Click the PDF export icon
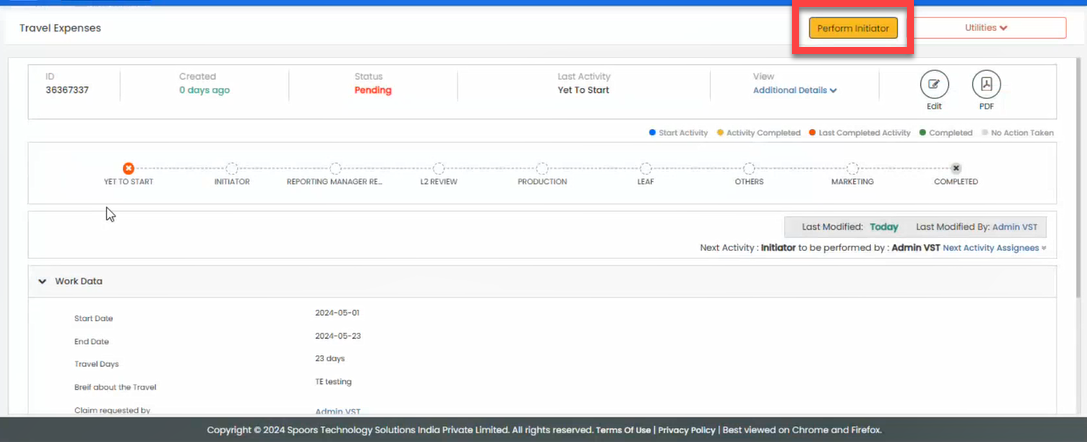This screenshot has height=442, width=1087. [986, 85]
